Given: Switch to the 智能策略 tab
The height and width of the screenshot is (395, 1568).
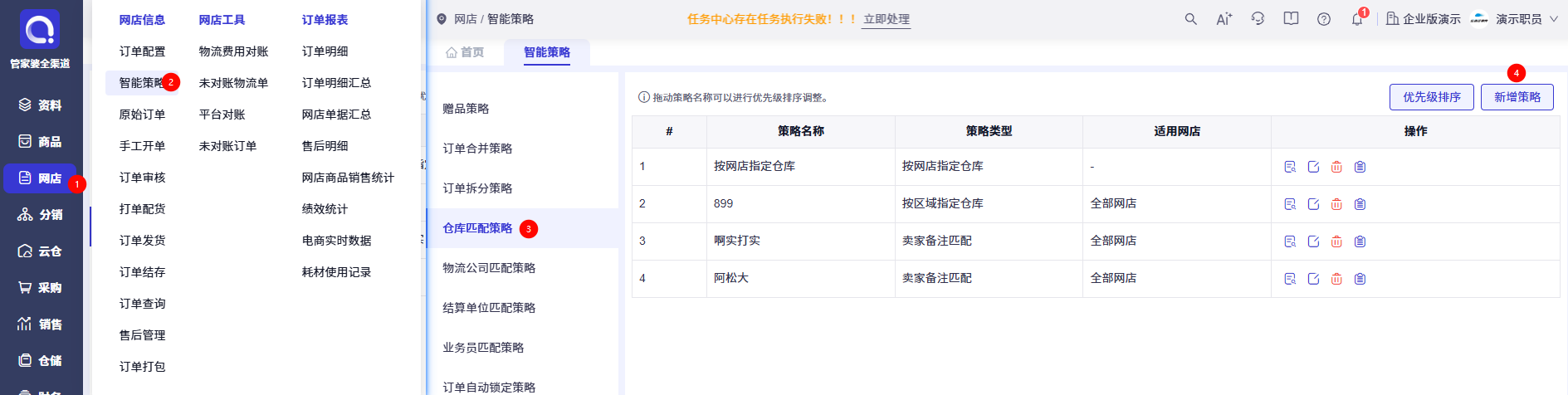Looking at the screenshot, I should [547, 52].
